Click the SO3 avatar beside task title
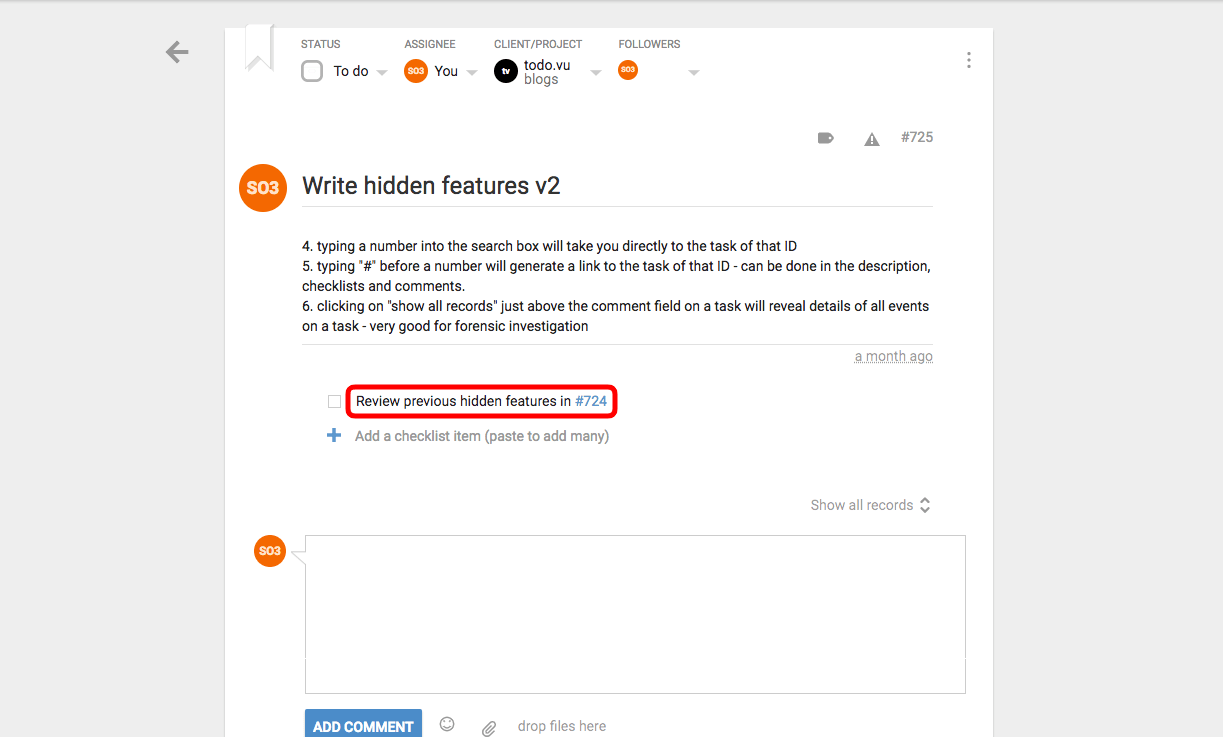Viewport: 1223px width, 737px height. pos(263,187)
